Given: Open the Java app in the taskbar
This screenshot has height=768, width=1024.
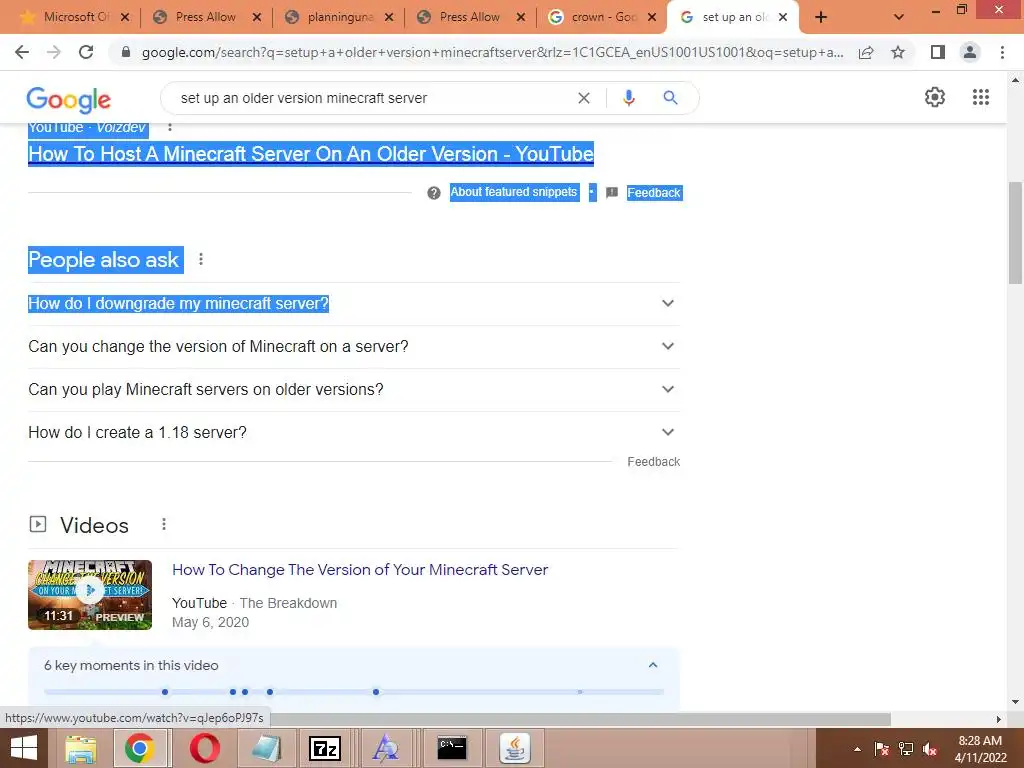Looking at the screenshot, I should pyautogui.click(x=515, y=748).
